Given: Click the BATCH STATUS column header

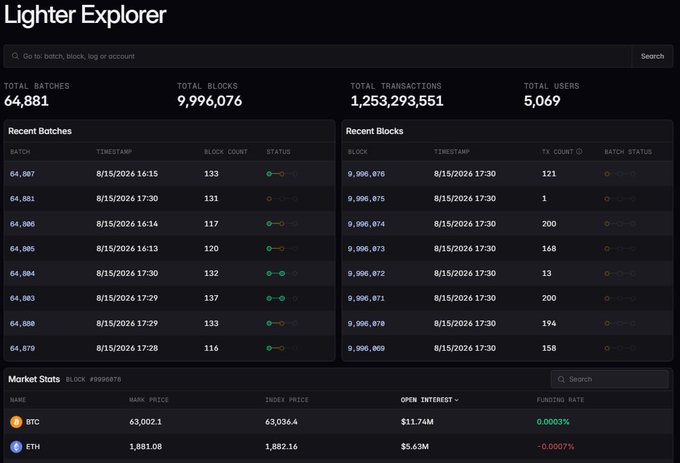Looking at the screenshot, I should pos(628,152).
